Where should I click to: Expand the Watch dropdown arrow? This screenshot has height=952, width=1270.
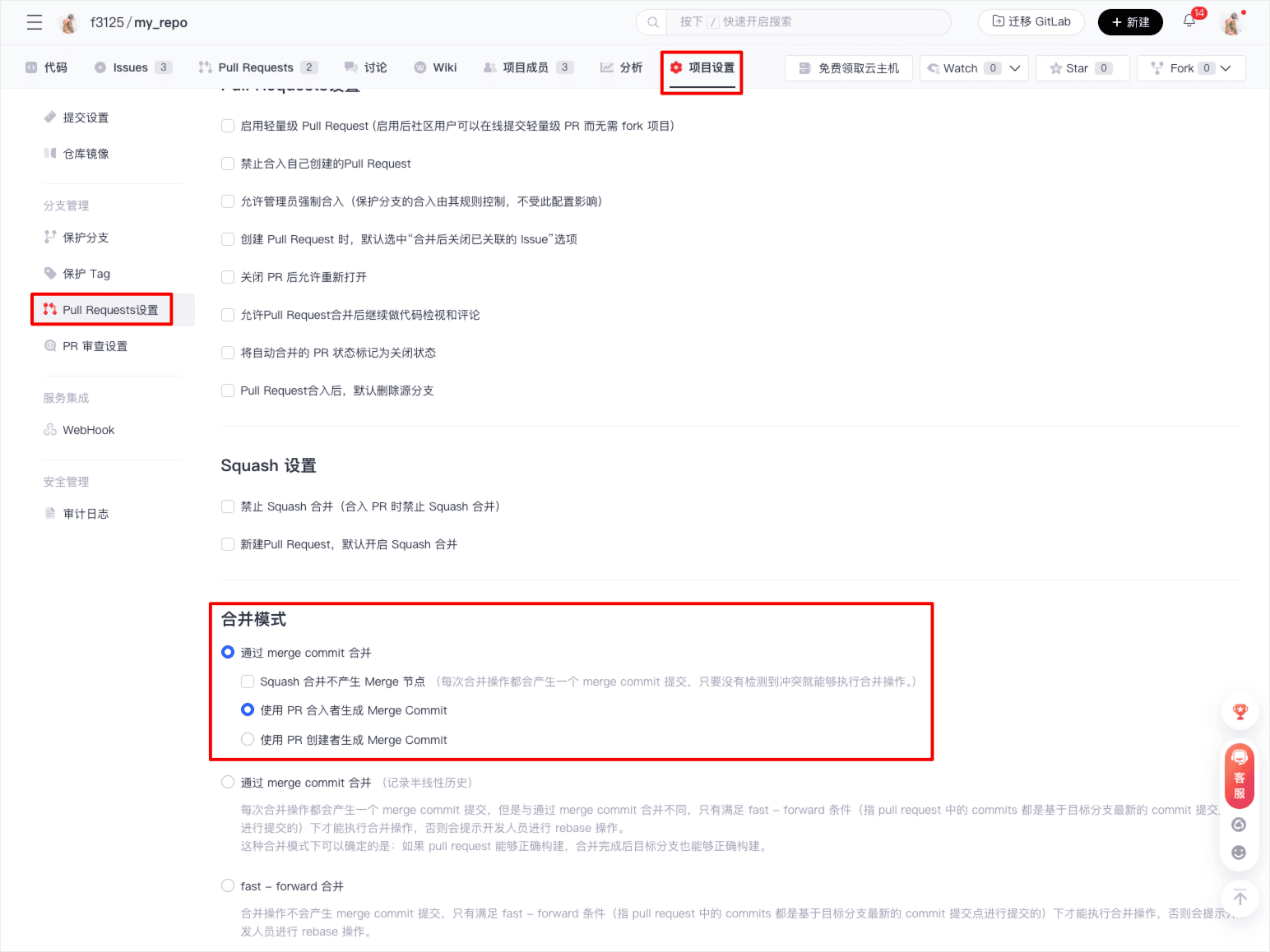pos(1015,68)
